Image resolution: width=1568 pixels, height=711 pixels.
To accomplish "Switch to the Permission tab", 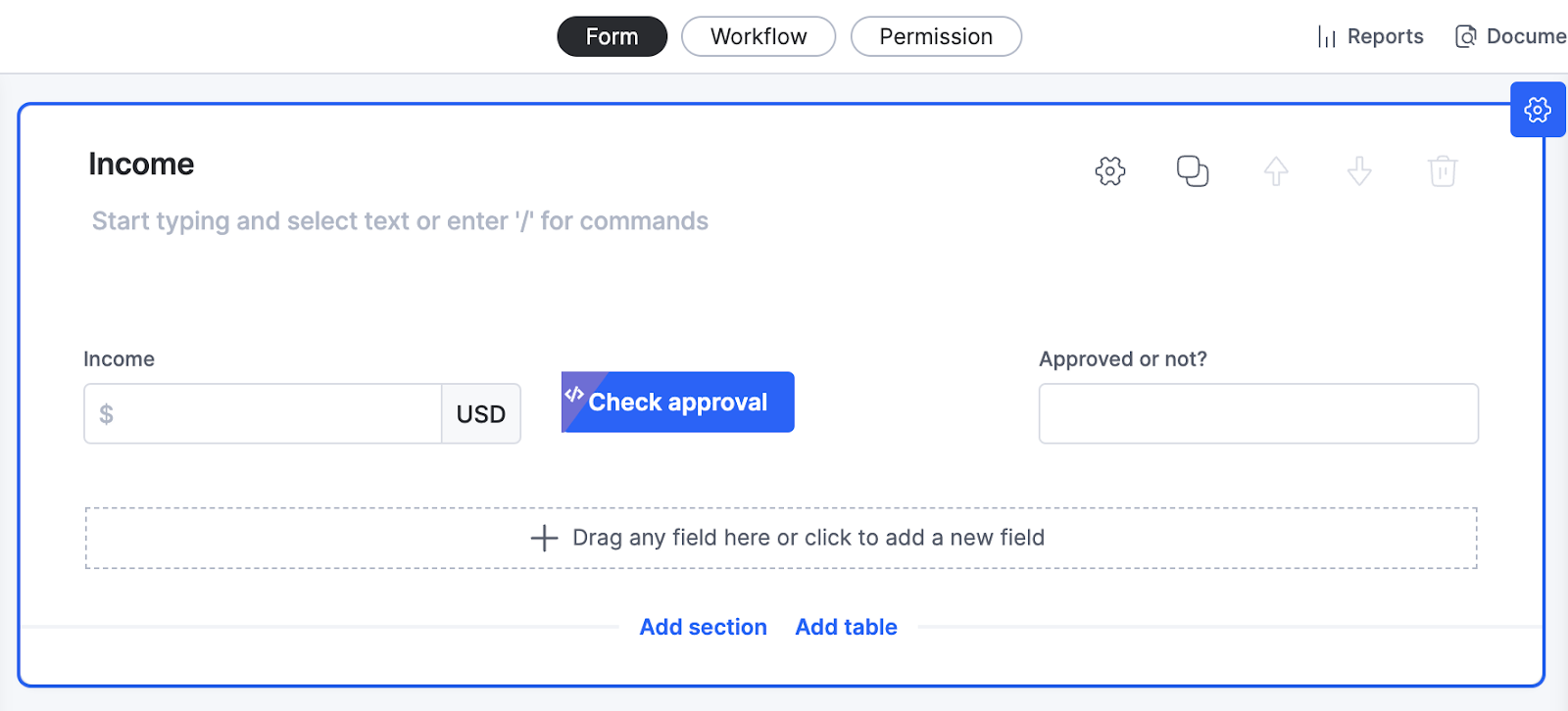I will (936, 36).
